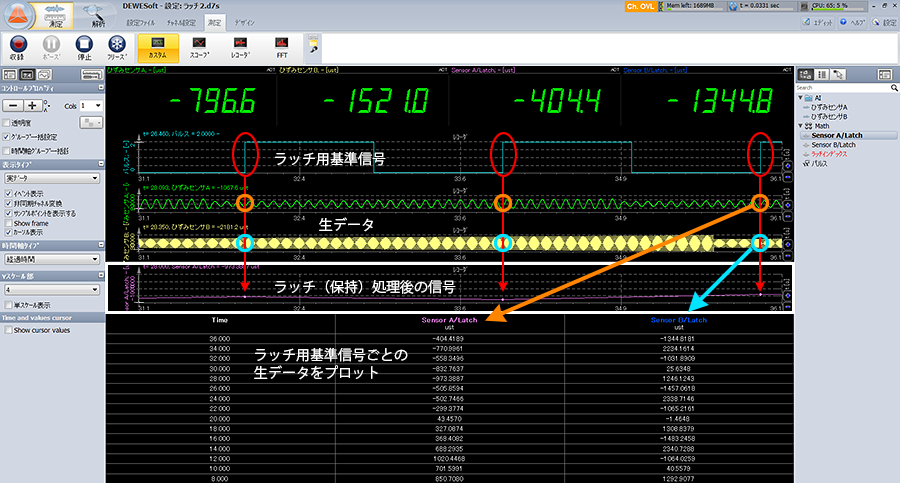The image size is (900, 483).
Task: Select third waveform display-mode icon in left panel
Action: point(44,75)
